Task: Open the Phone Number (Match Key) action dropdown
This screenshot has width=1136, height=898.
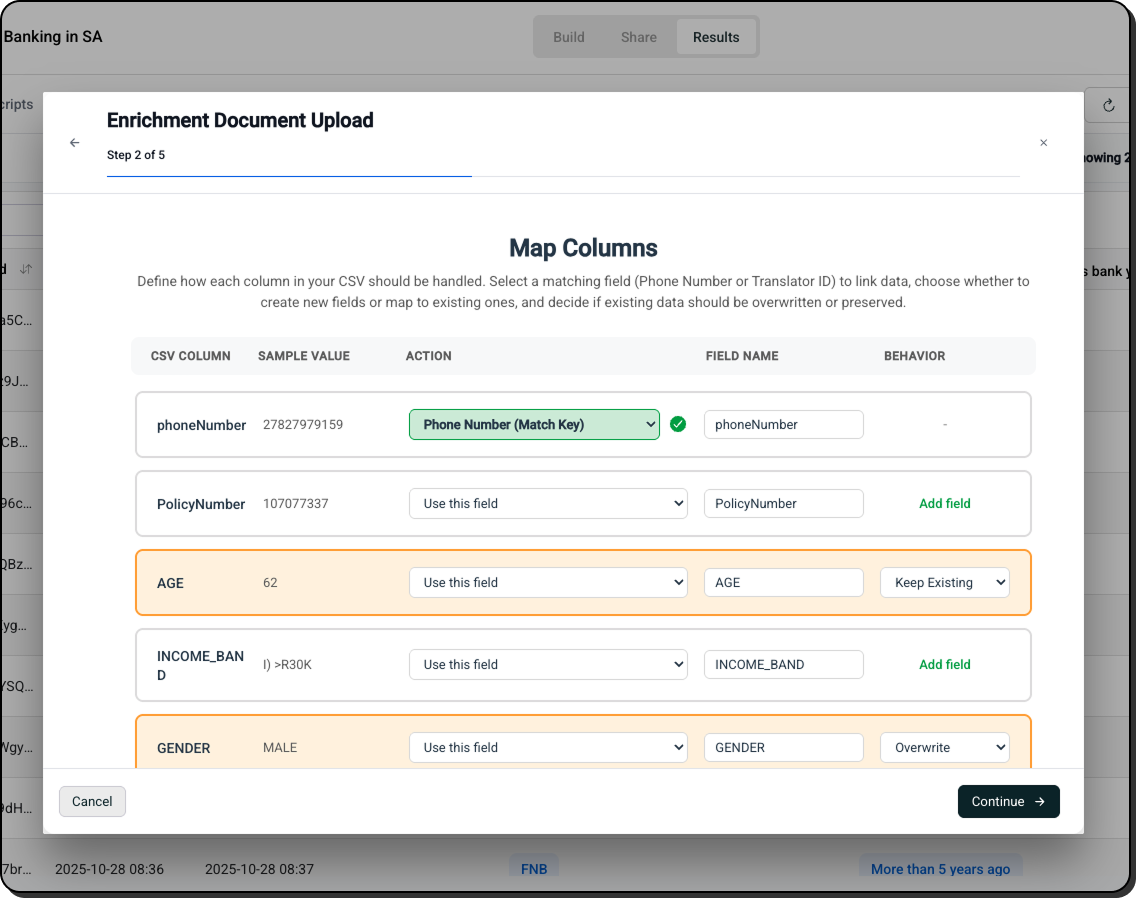Action: click(x=534, y=424)
